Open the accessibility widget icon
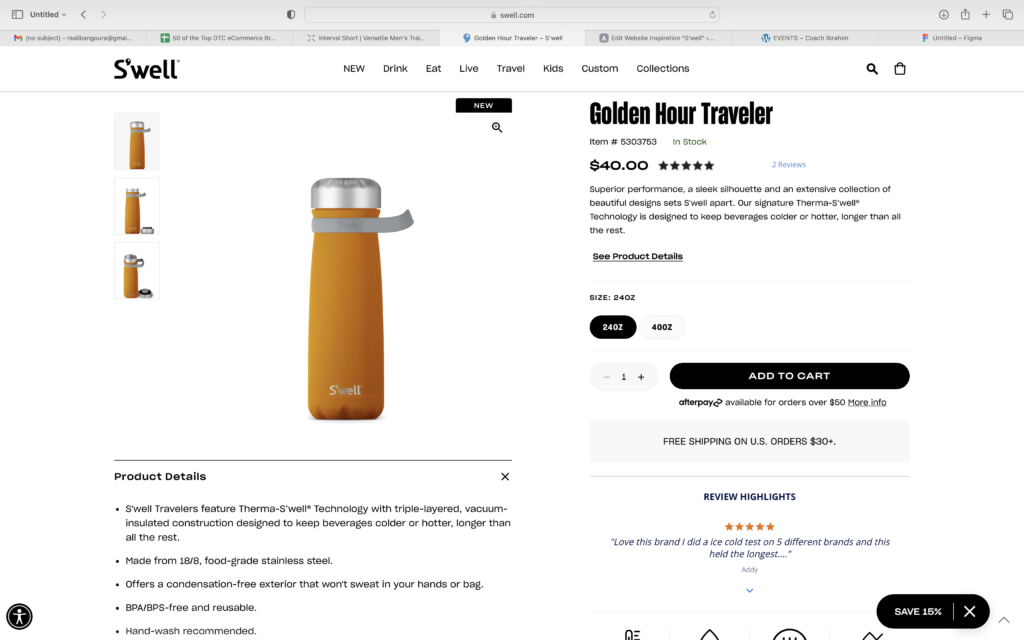This screenshot has height=640, width=1024. pos(20,616)
